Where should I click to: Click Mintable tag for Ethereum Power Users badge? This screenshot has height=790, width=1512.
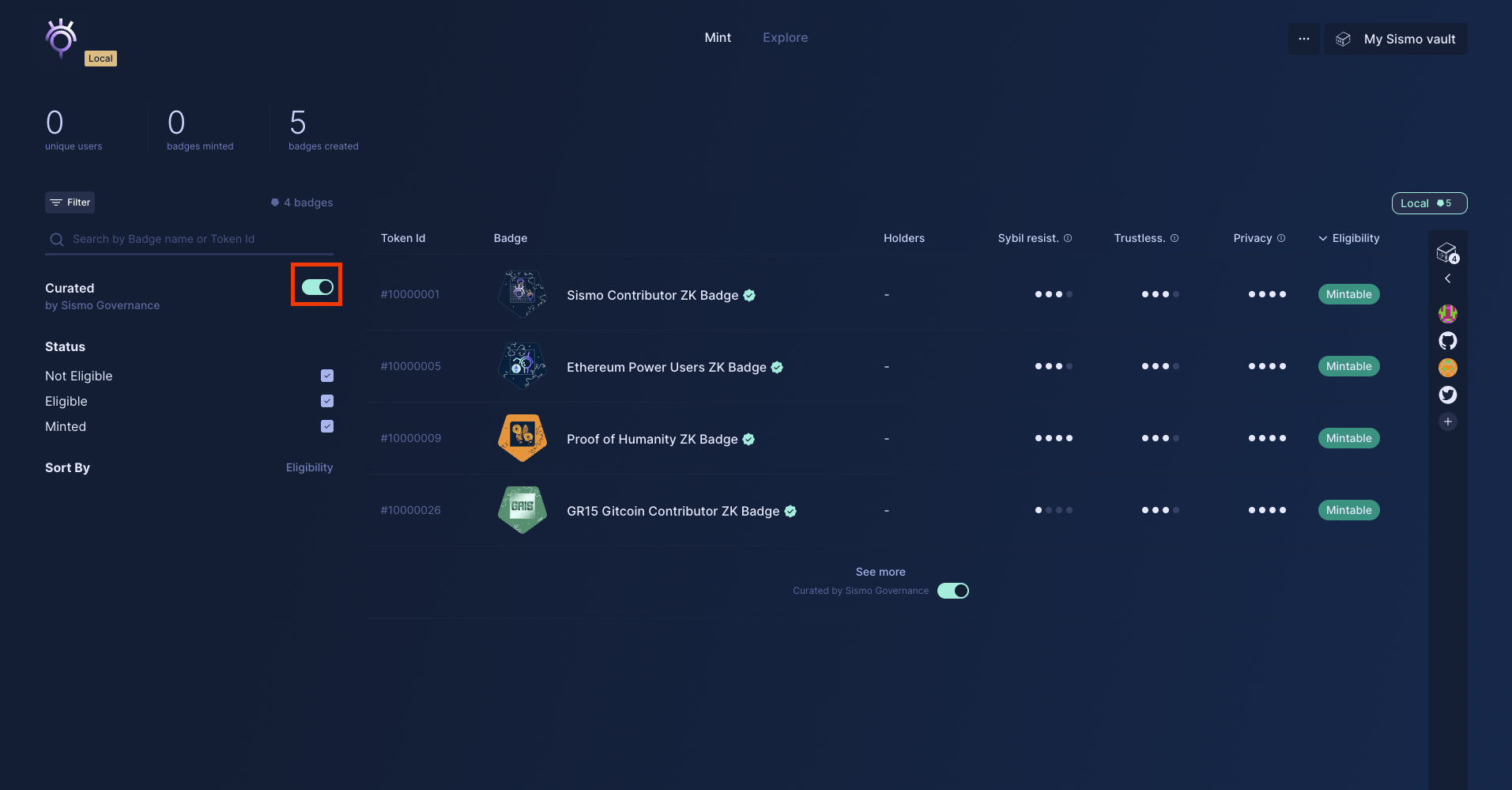(x=1348, y=366)
